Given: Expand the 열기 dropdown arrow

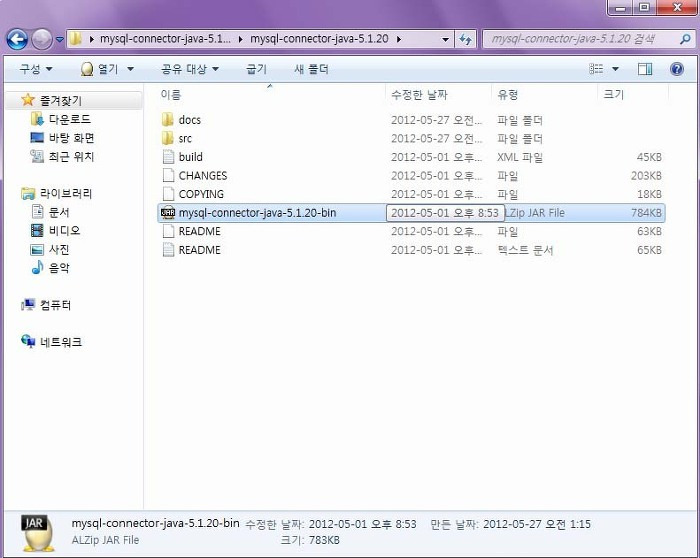Looking at the screenshot, I should (x=130, y=69).
